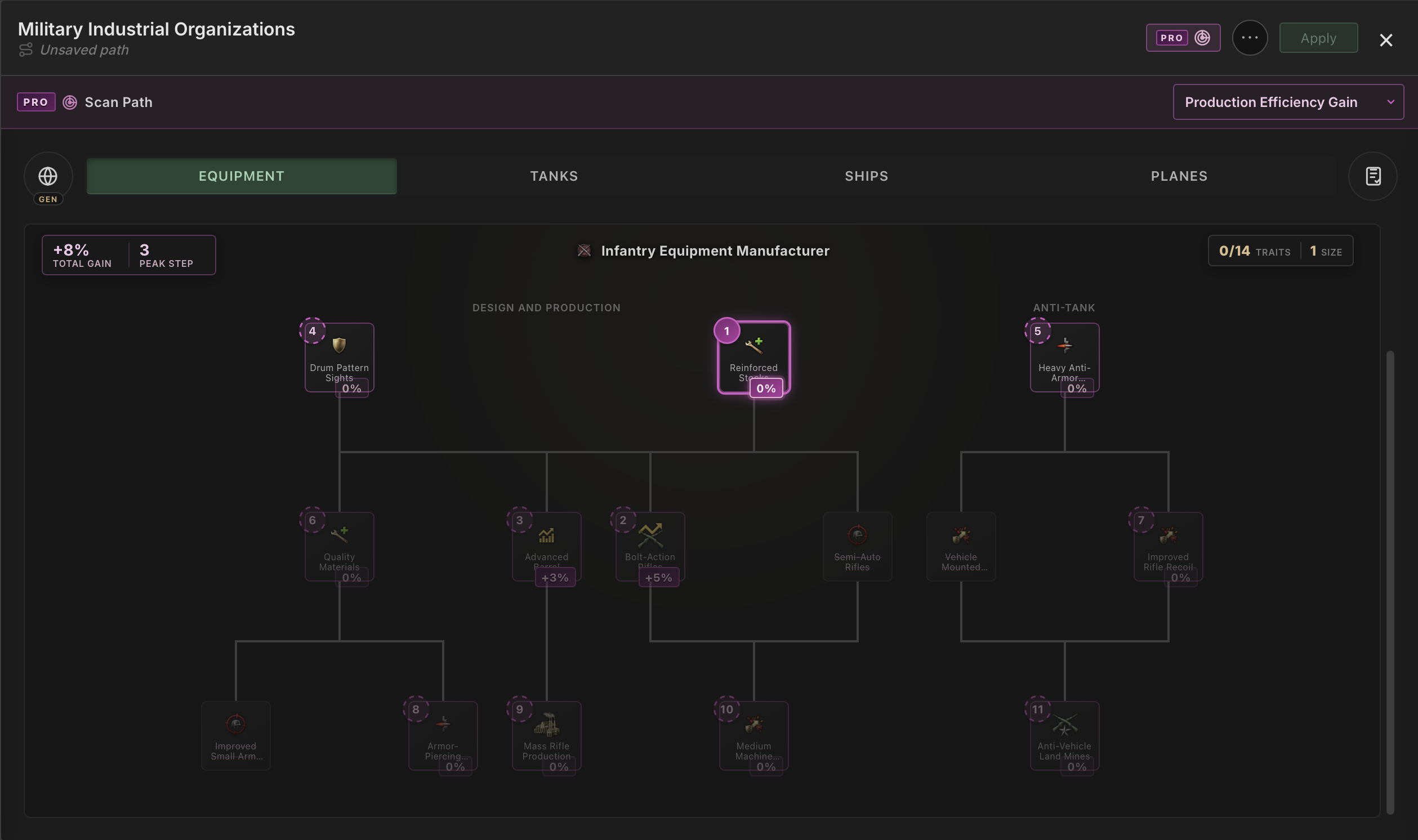Click the +3% badge on Advanced Barrel
This screenshot has height=840, width=1418.
tap(555, 577)
